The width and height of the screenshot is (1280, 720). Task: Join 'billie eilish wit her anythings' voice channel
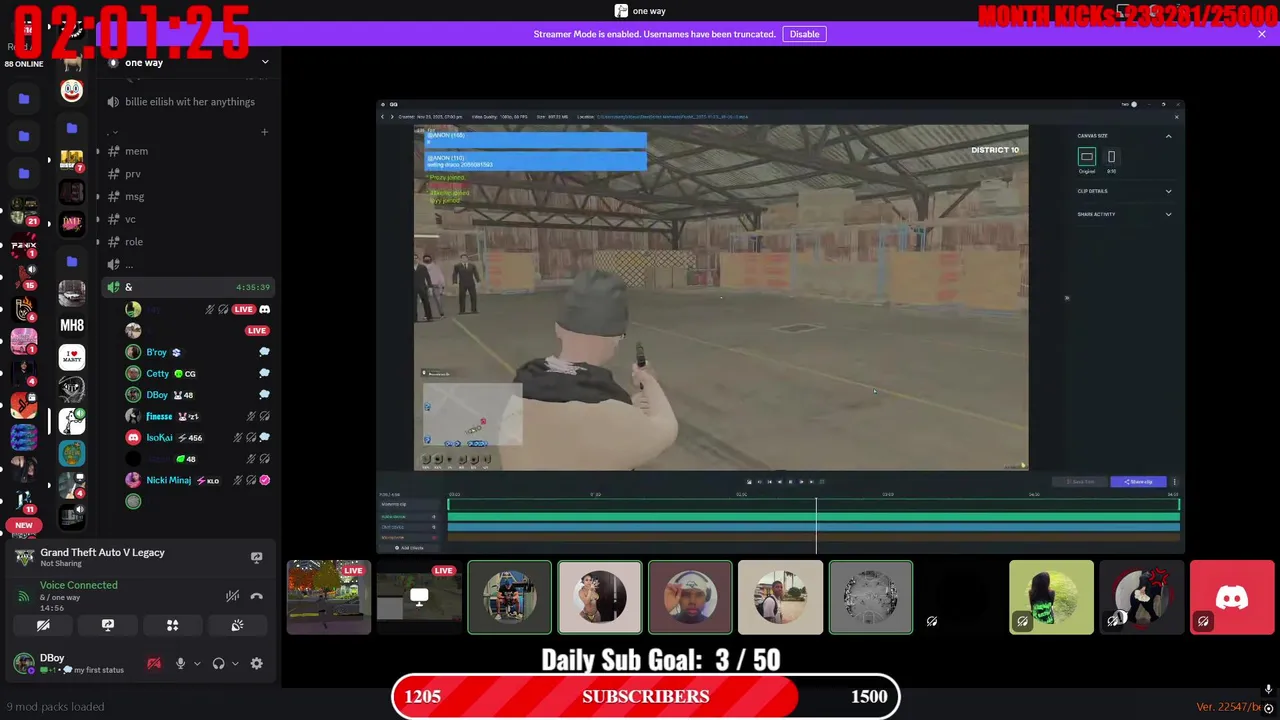[188, 102]
